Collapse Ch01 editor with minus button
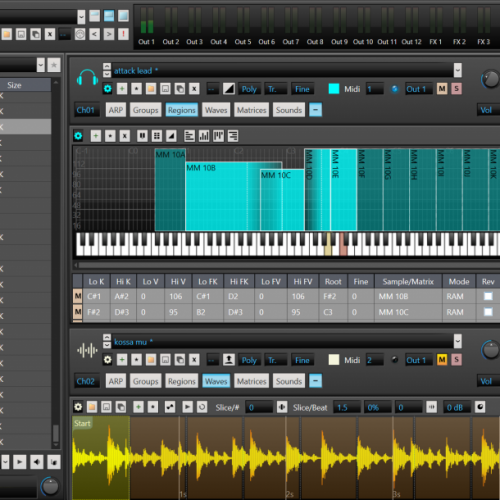This screenshot has height=500, width=500. (x=316, y=110)
